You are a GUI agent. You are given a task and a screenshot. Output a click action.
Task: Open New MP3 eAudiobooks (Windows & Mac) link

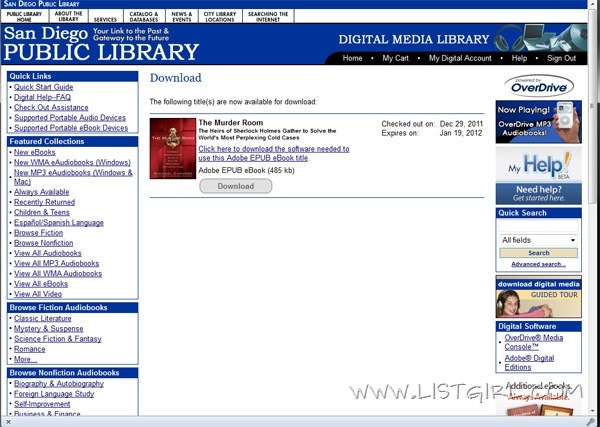(x=73, y=177)
